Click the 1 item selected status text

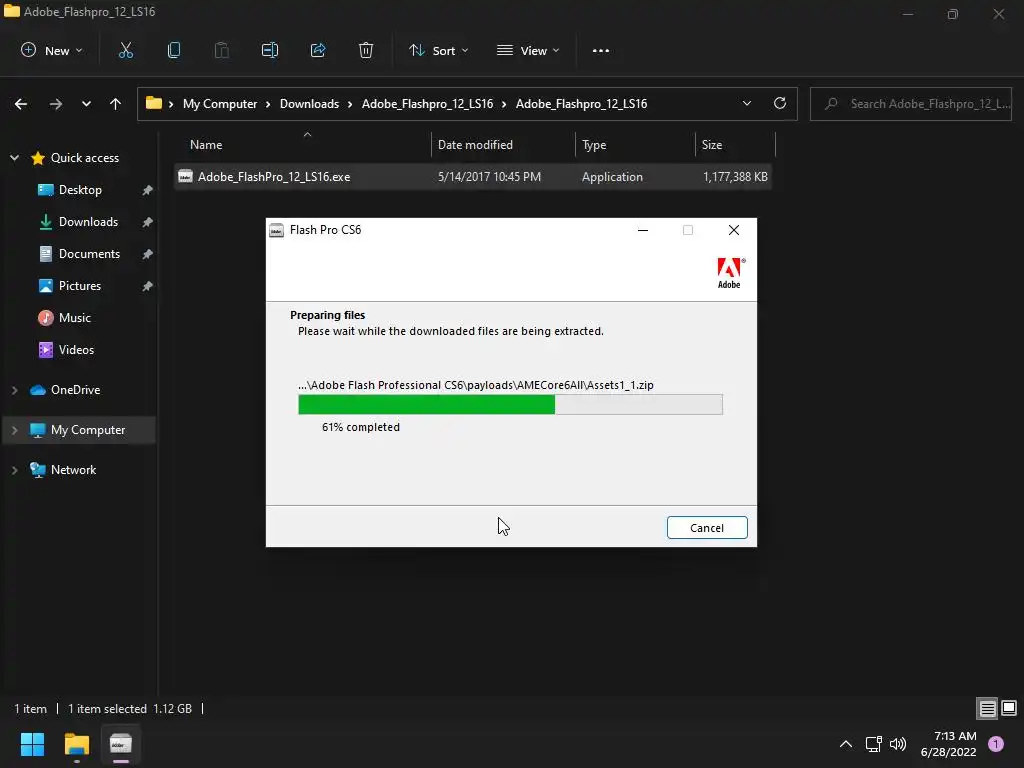pos(107,709)
